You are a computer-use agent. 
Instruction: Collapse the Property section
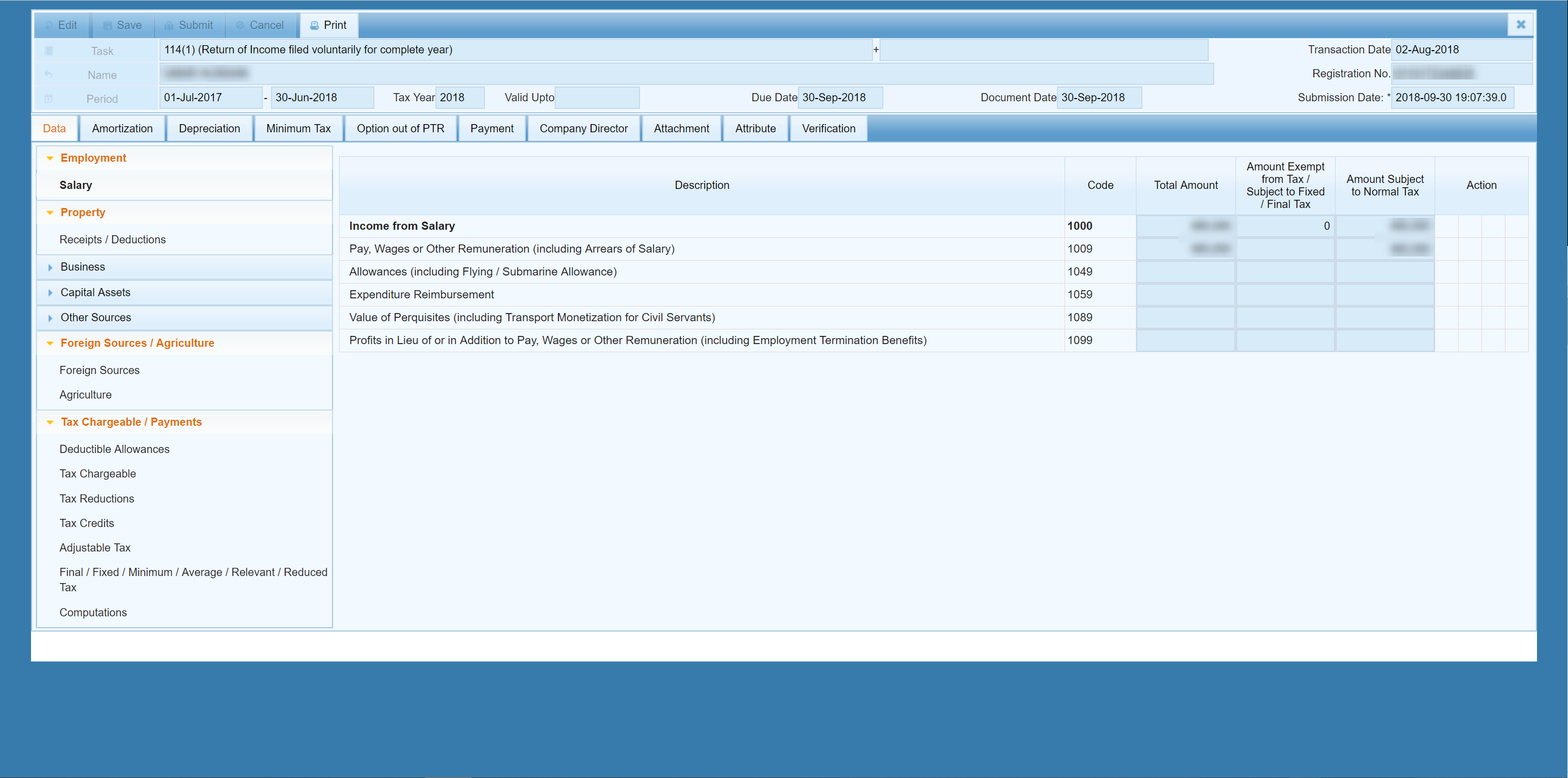[185, 212]
